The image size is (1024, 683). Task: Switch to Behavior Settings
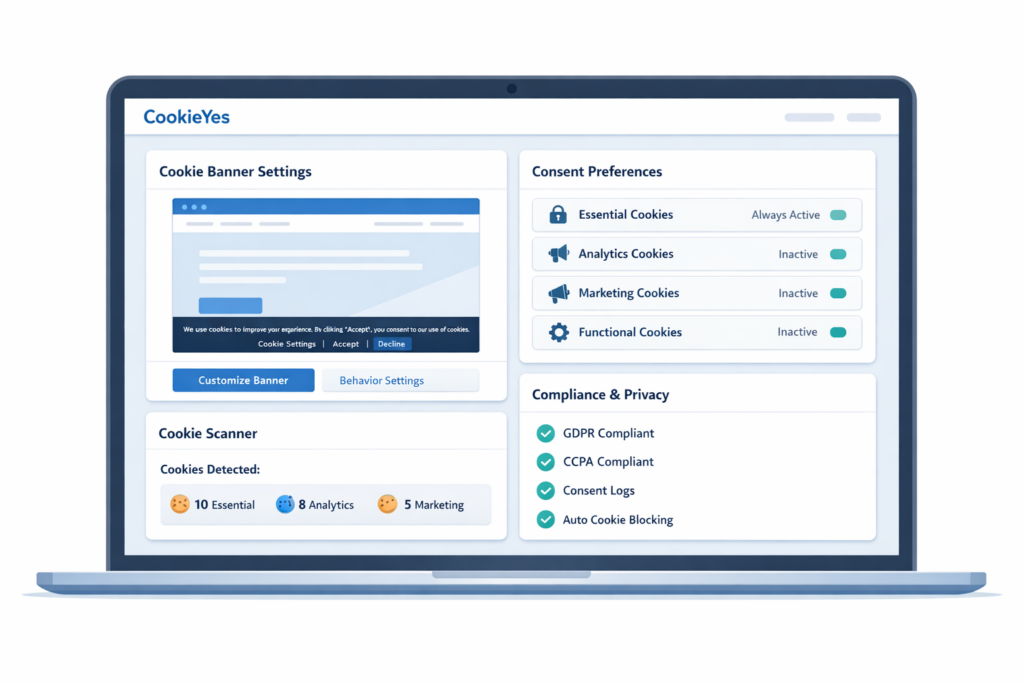click(x=381, y=380)
